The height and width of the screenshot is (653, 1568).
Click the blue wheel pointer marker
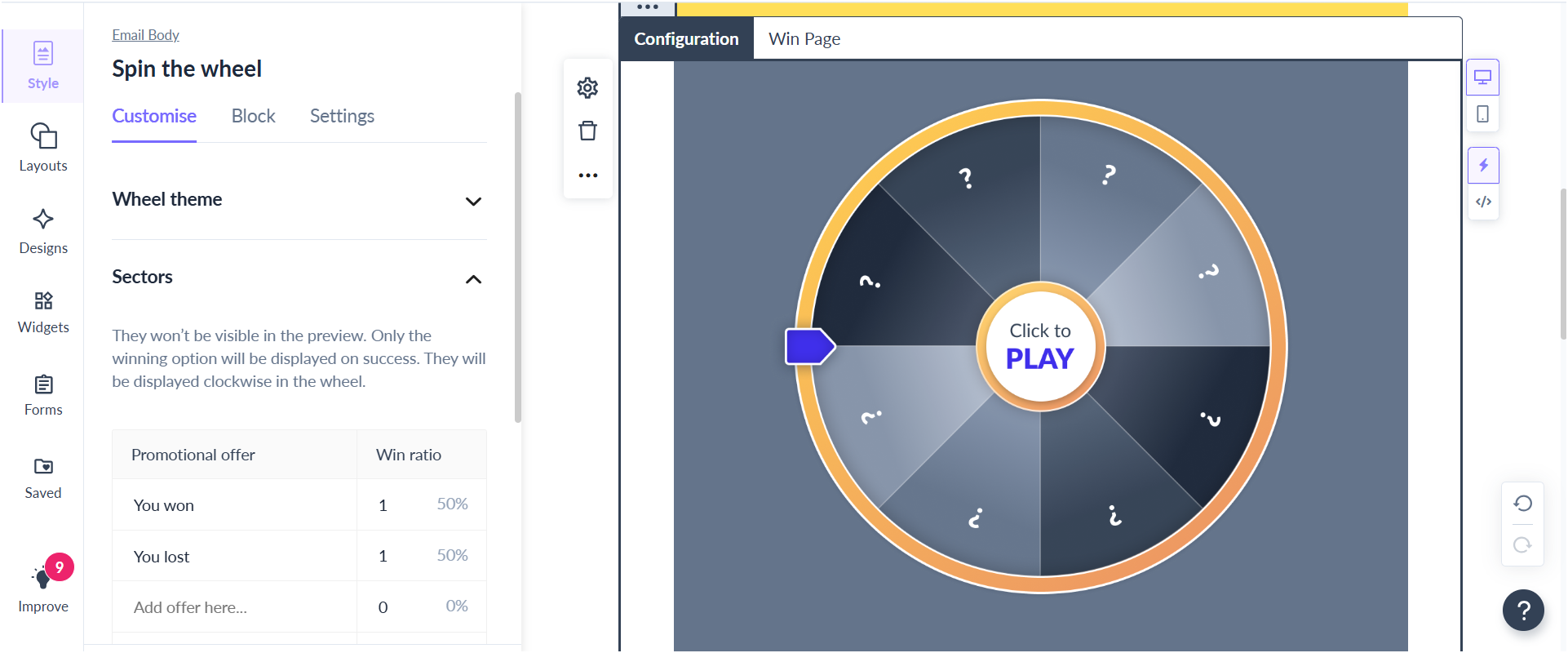click(x=810, y=346)
